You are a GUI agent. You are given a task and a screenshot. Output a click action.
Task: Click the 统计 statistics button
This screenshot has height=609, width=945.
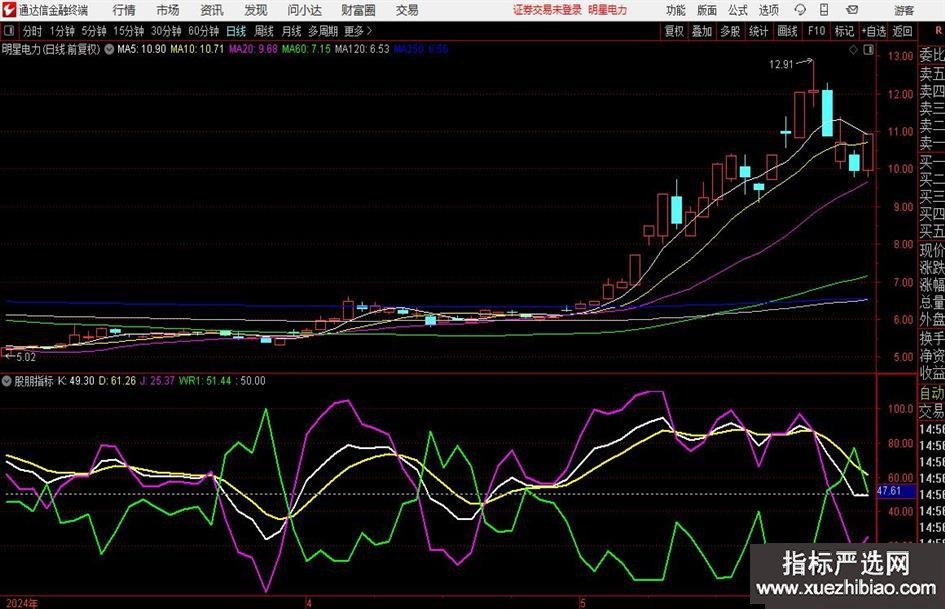[758, 31]
